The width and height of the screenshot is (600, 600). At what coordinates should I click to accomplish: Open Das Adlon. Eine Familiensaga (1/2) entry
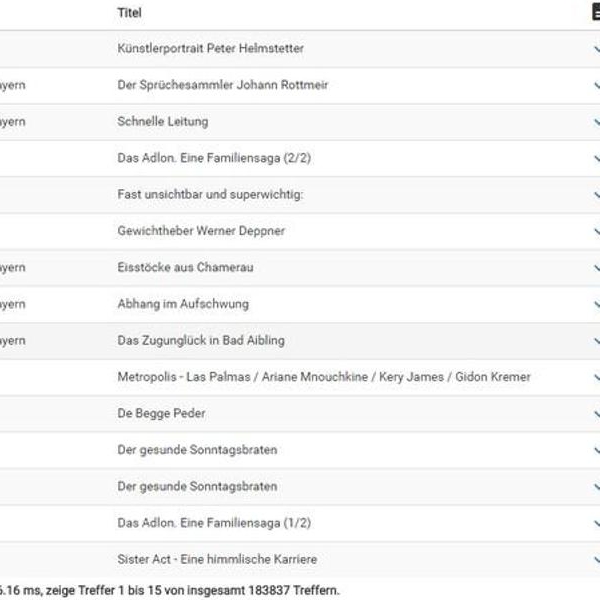[x=214, y=523]
